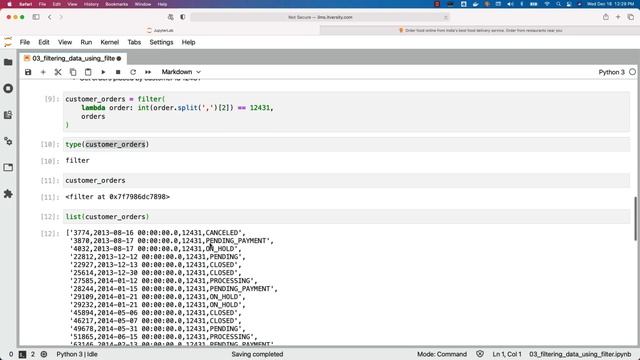Go back with Safari back arrow

[x=50, y=17]
